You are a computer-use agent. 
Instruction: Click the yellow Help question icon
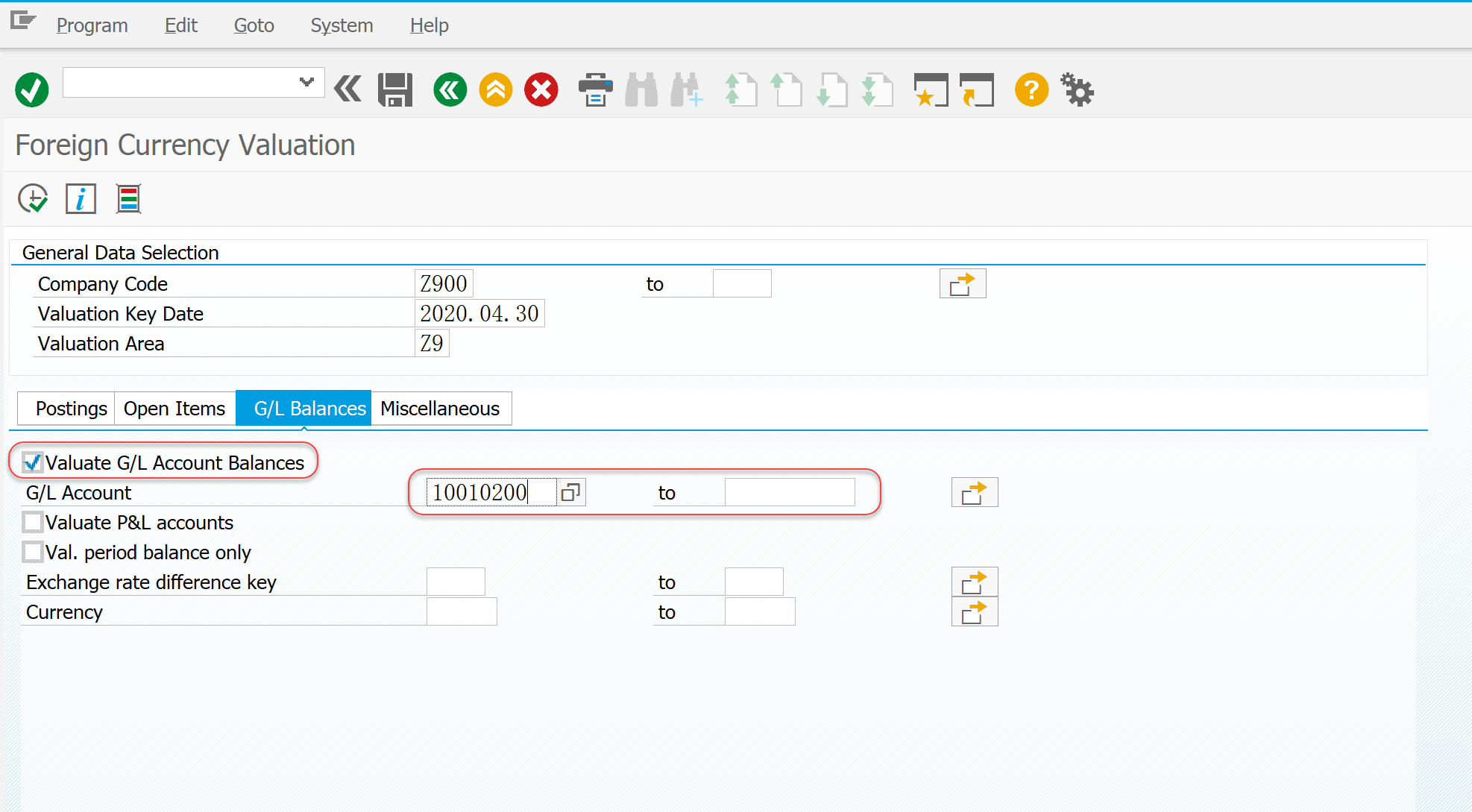(1031, 90)
